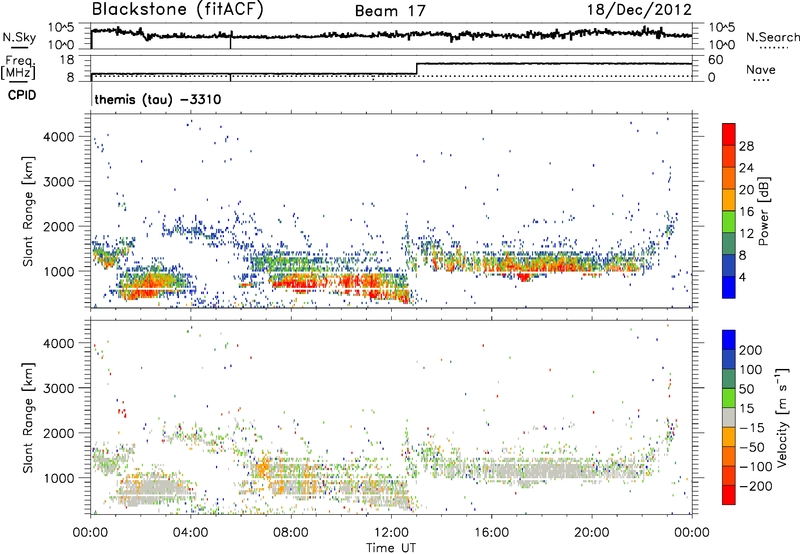Click the Nave legend label
Screen dimensions: 800x554
(x=761, y=69)
